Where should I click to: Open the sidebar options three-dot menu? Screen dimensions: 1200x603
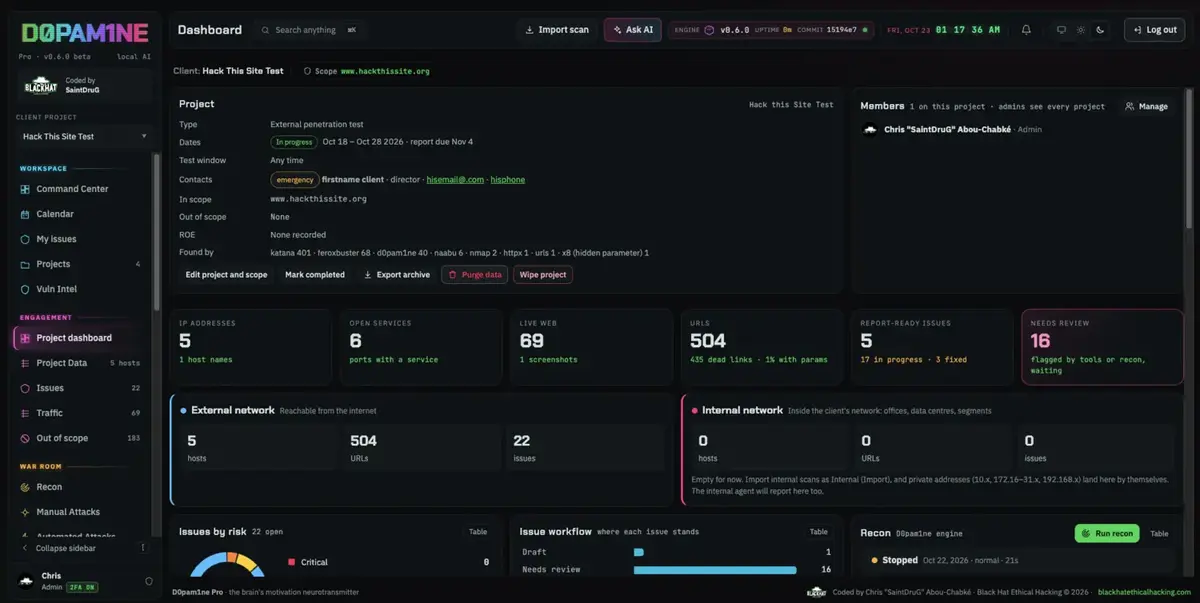coord(143,548)
